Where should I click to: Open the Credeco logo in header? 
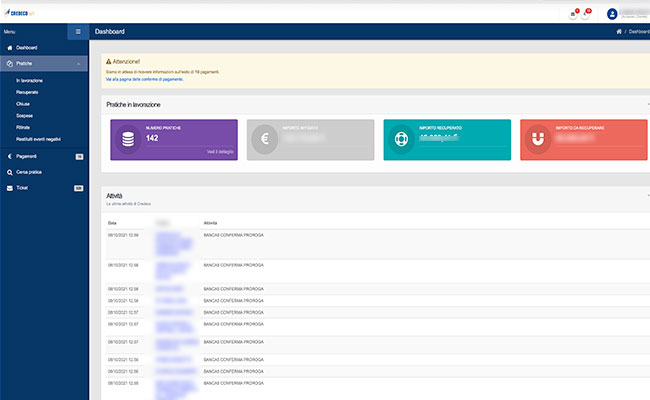point(19,13)
